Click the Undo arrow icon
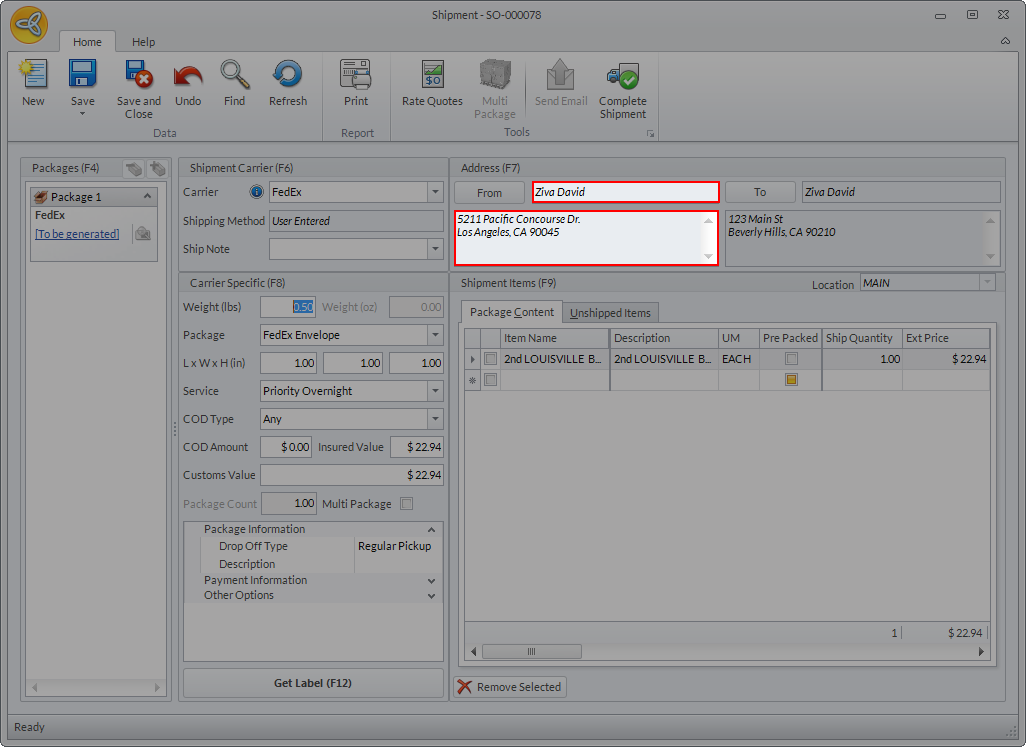 click(188, 76)
